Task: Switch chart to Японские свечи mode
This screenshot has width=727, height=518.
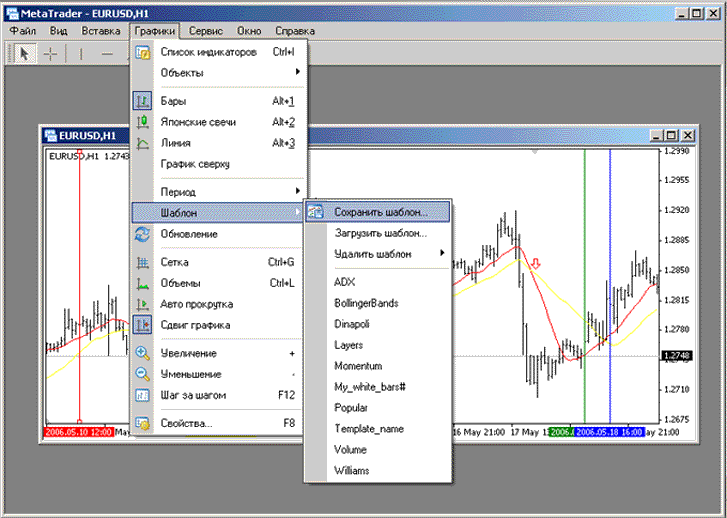Action: (x=218, y=122)
